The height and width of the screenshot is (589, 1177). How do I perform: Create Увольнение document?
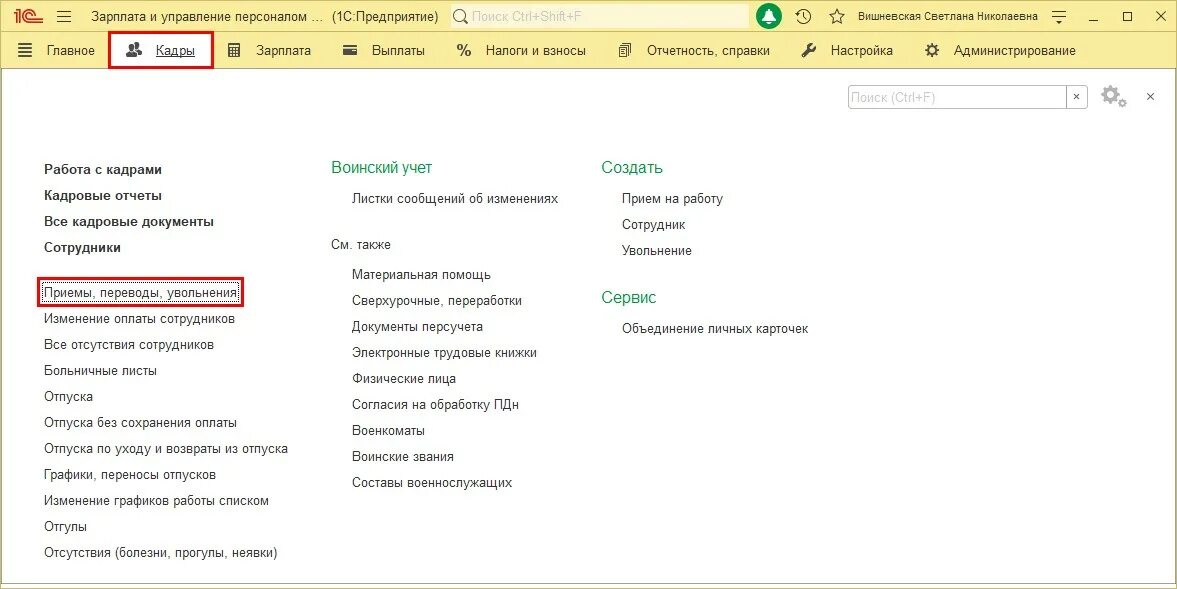click(657, 251)
